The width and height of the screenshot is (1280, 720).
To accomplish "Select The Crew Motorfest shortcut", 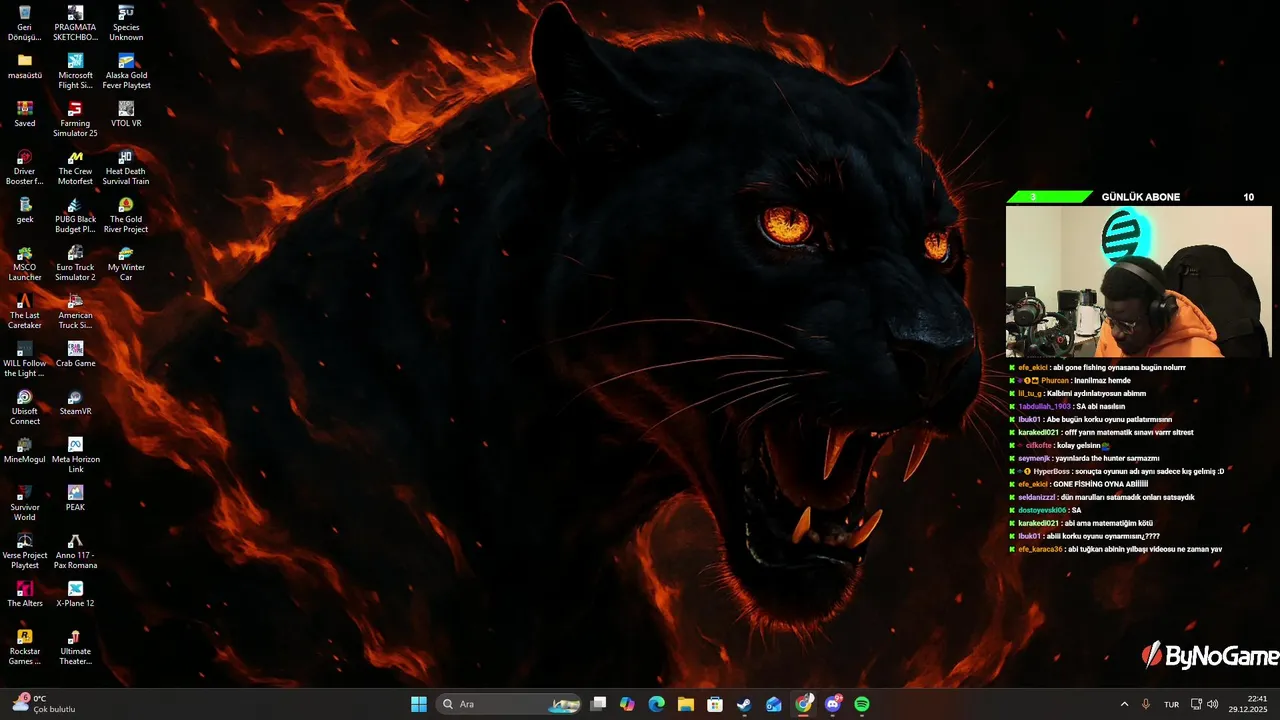I will tap(75, 167).
